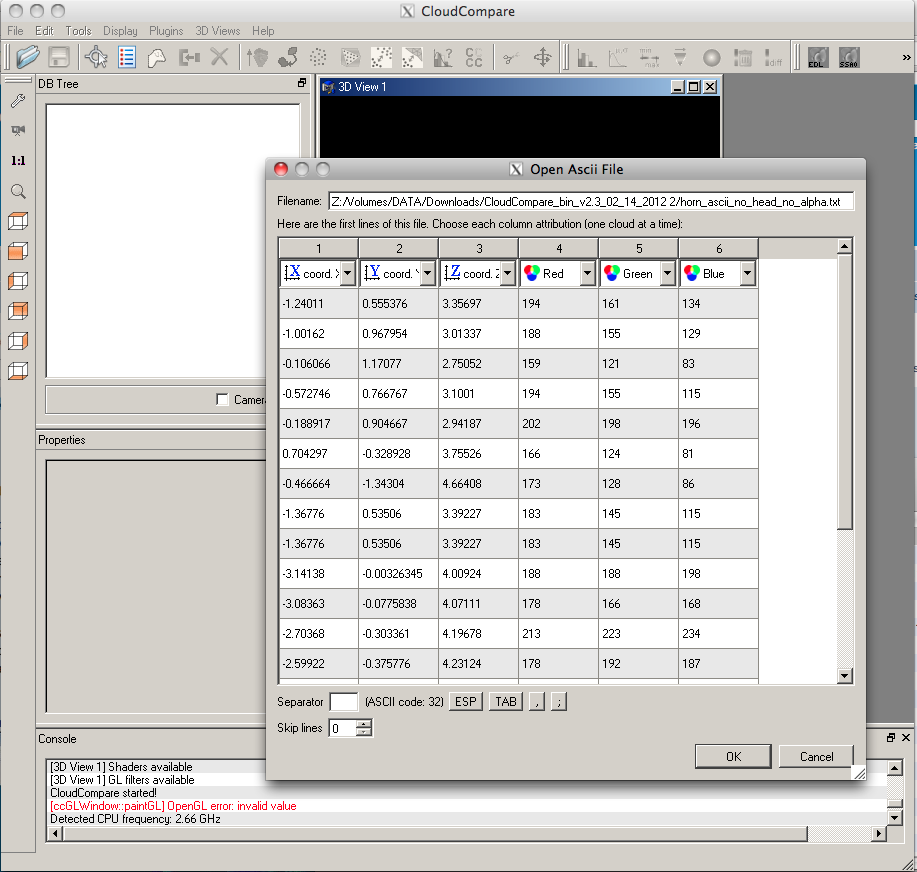Select the front view cube icon
This screenshot has height=872, width=917.
point(19,251)
